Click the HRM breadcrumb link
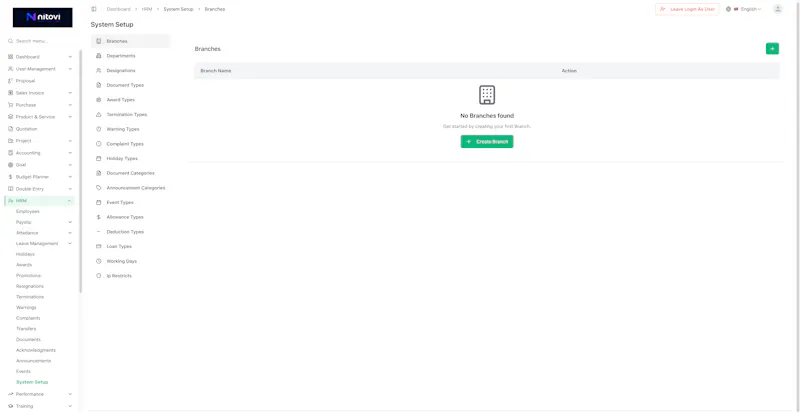This screenshot has width=800, height=413. click(147, 9)
